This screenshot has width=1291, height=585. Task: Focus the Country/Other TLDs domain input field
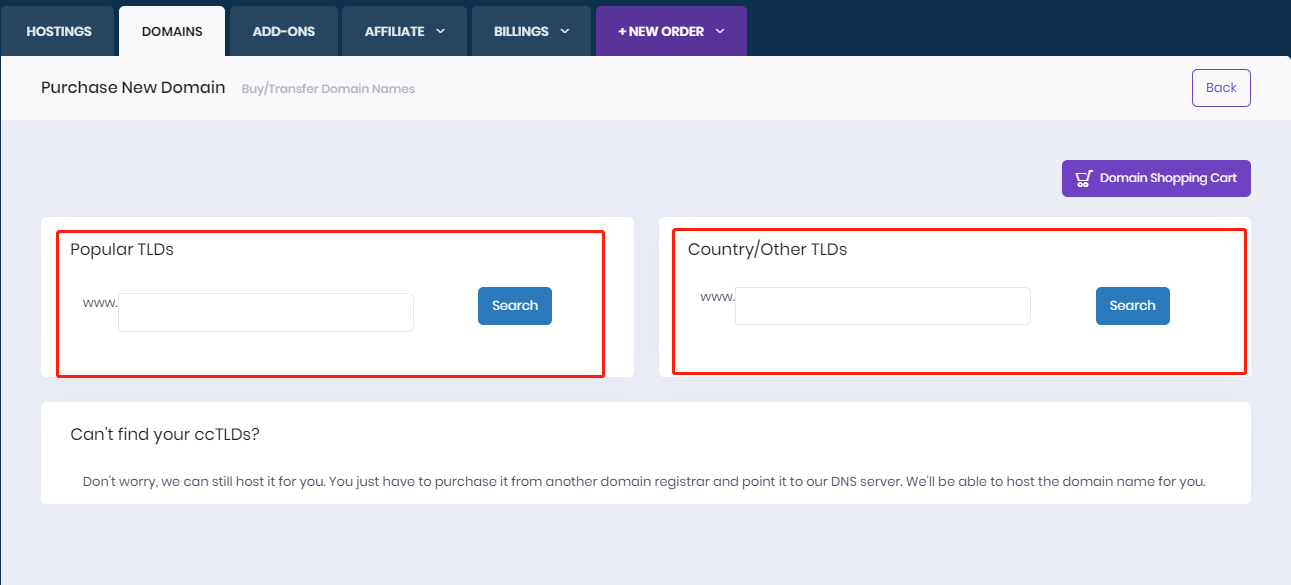click(x=882, y=306)
